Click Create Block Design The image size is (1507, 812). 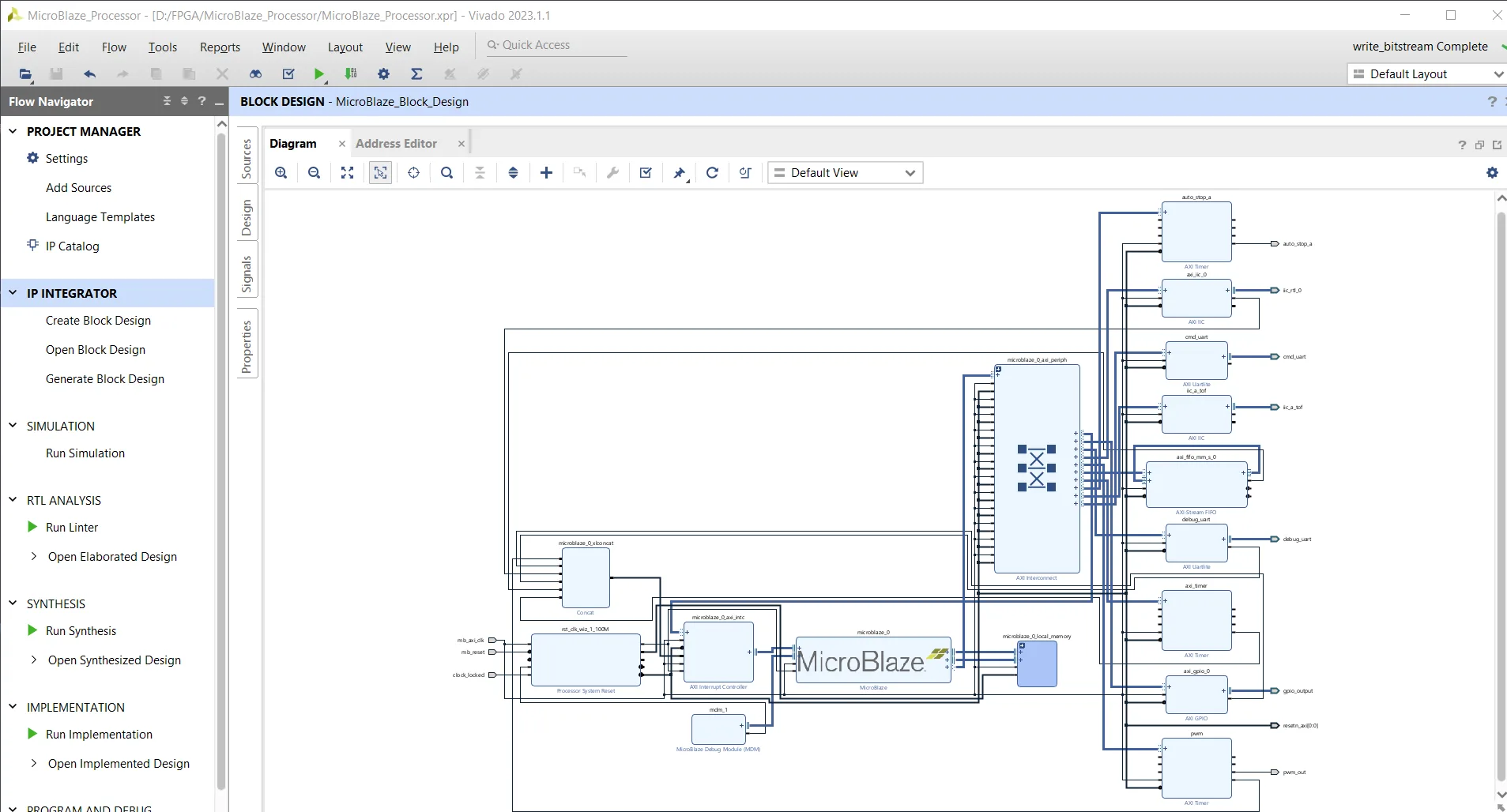pos(98,321)
